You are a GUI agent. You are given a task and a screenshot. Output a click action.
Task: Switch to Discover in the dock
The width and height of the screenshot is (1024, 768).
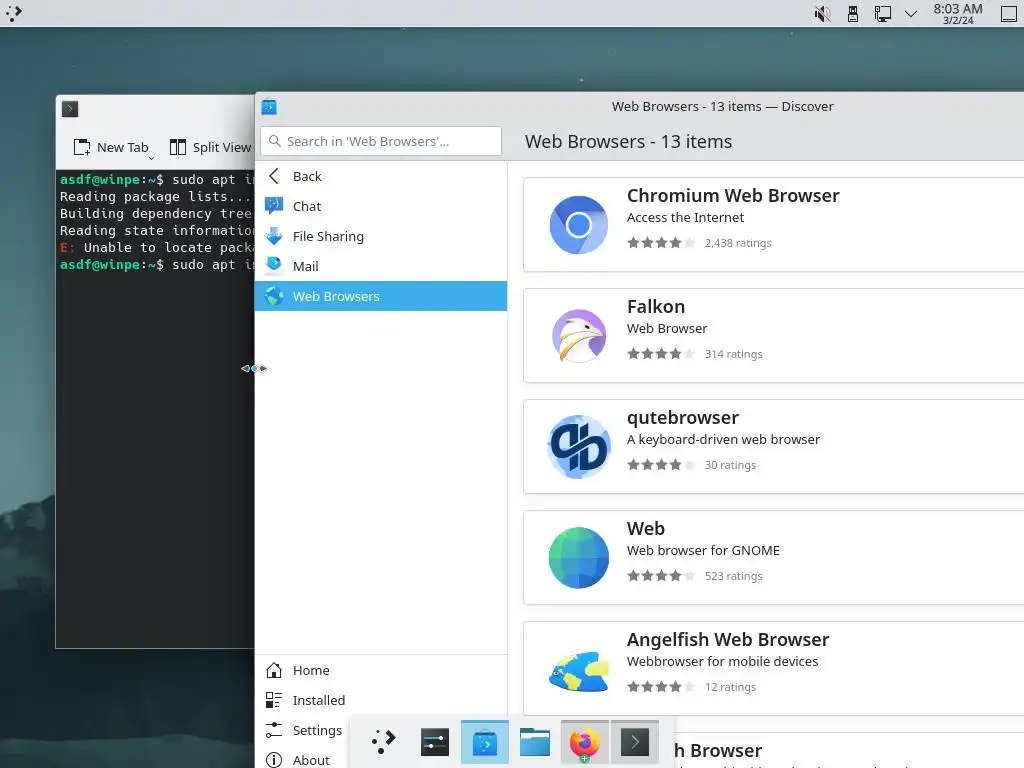click(x=485, y=742)
